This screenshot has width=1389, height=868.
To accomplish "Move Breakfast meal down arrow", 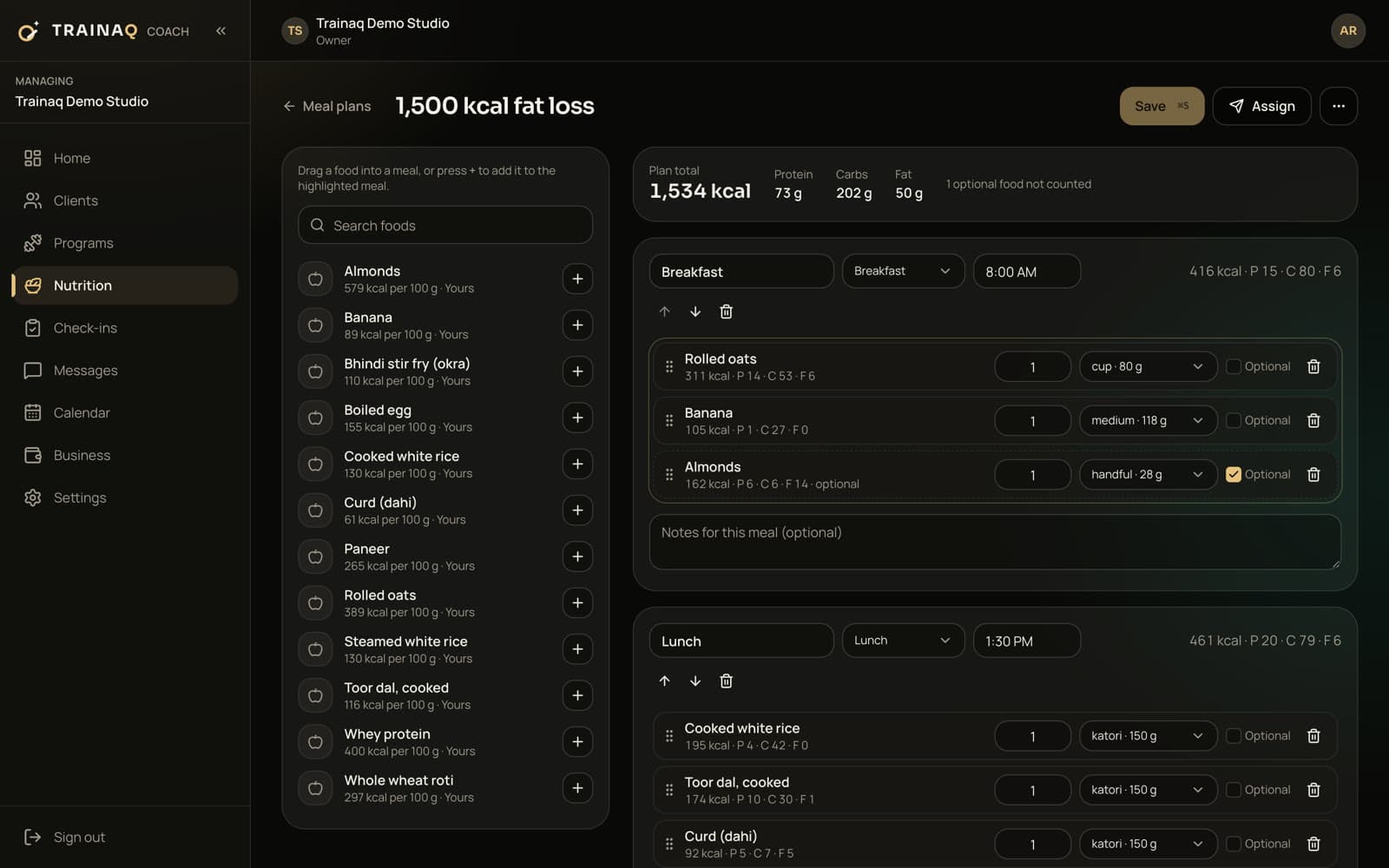I will pyautogui.click(x=695, y=312).
